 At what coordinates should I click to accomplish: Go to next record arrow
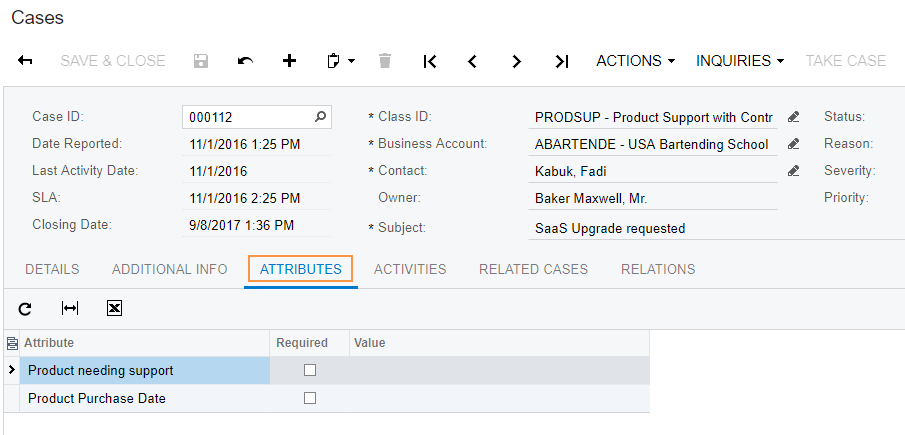tap(516, 61)
